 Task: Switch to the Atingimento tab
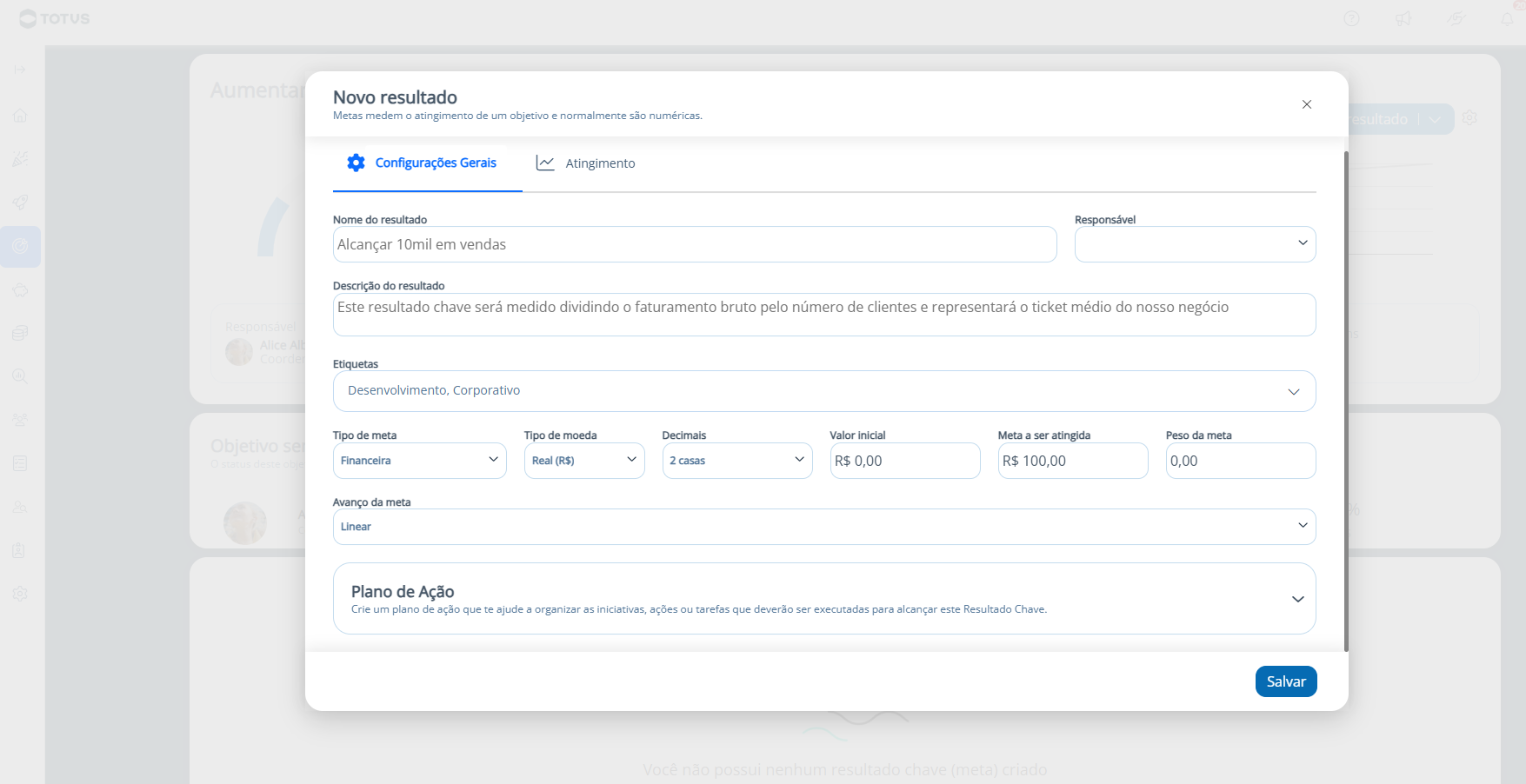coord(586,163)
